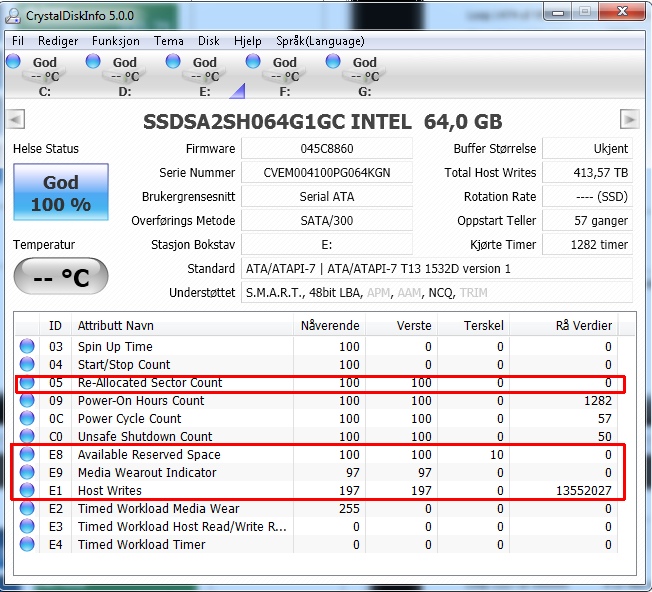Click the Firmware value 045C8860
This screenshot has height=592, width=652.
[327, 148]
